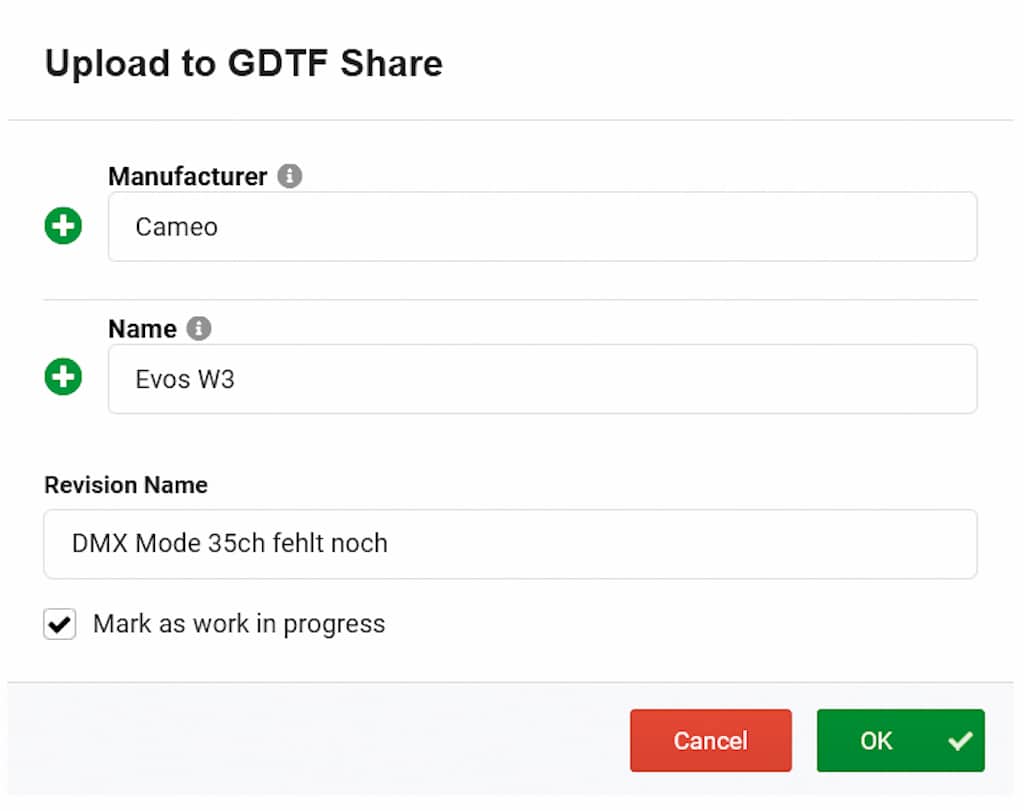The image size is (1024, 811).
Task: Place cursor in 'DMX Mode 35ch fehlt noch' text
Action: (x=229, y=544)
